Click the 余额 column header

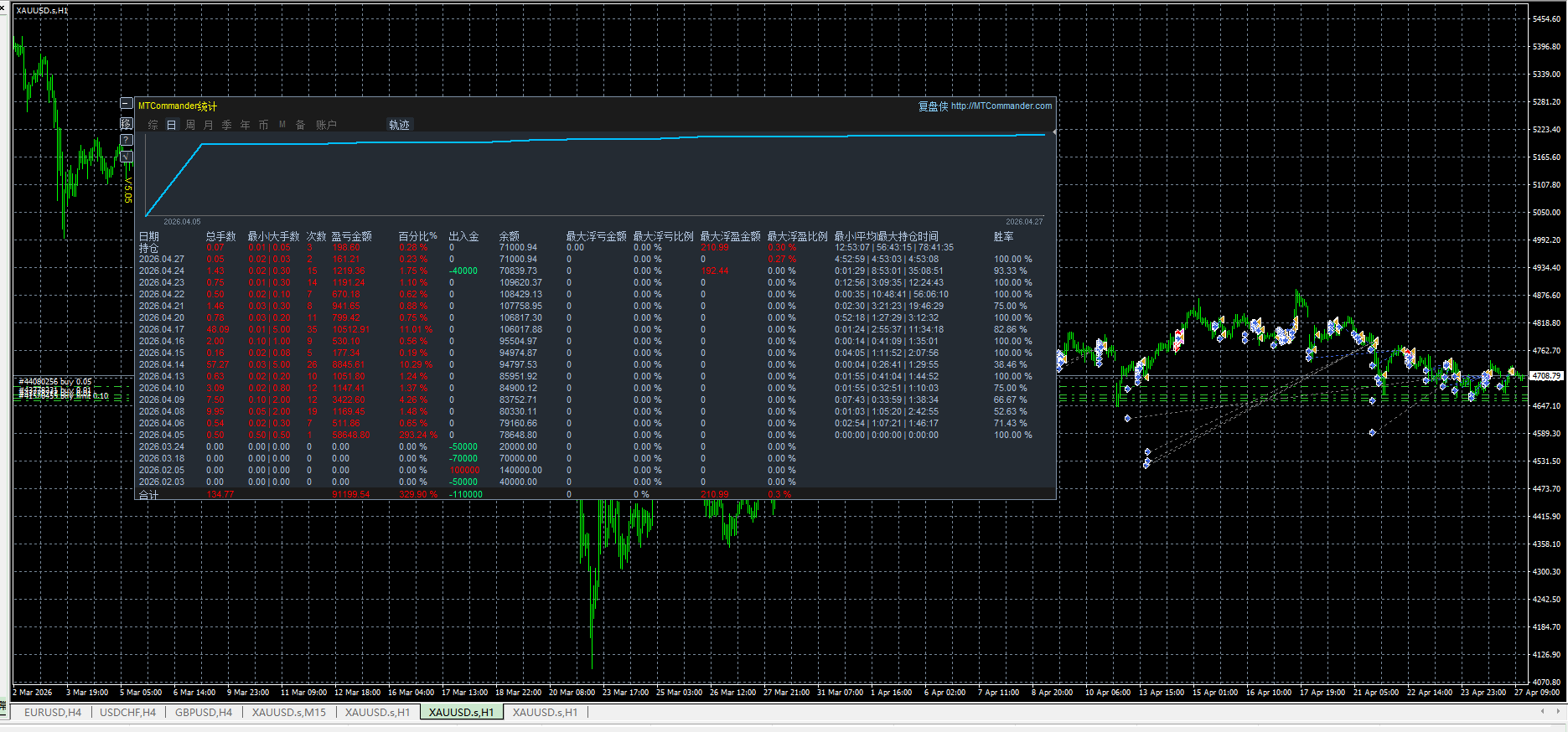click(510, 236)
